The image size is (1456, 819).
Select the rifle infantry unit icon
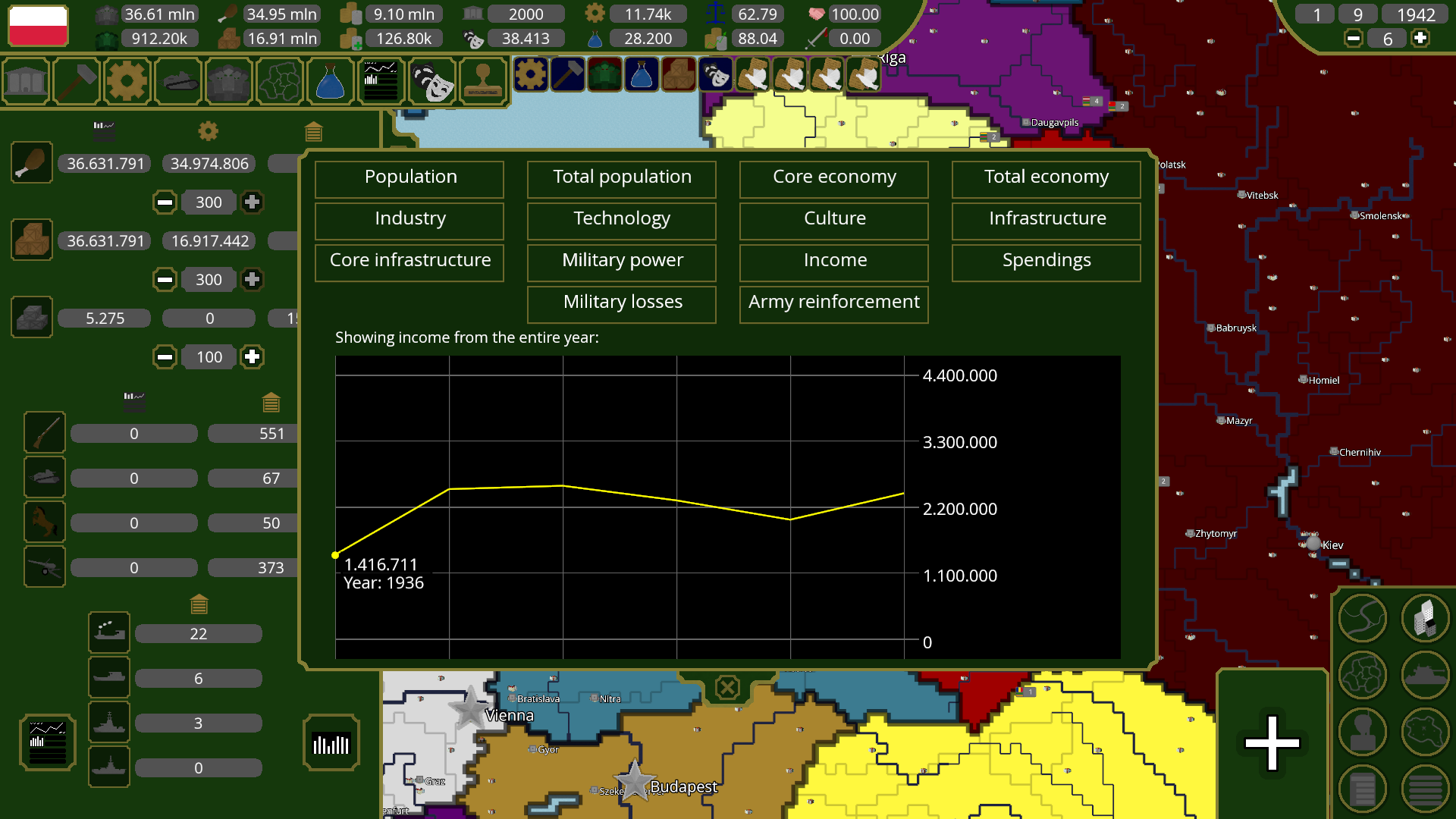click(45, 433)
